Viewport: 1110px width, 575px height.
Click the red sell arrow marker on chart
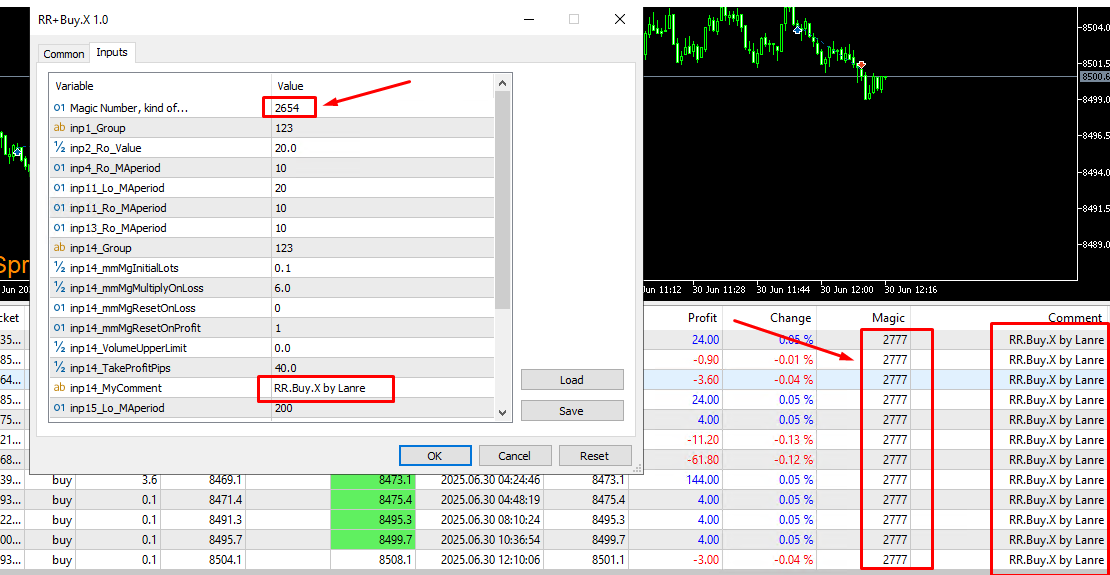pyautogui.click(x=862, y=64)
